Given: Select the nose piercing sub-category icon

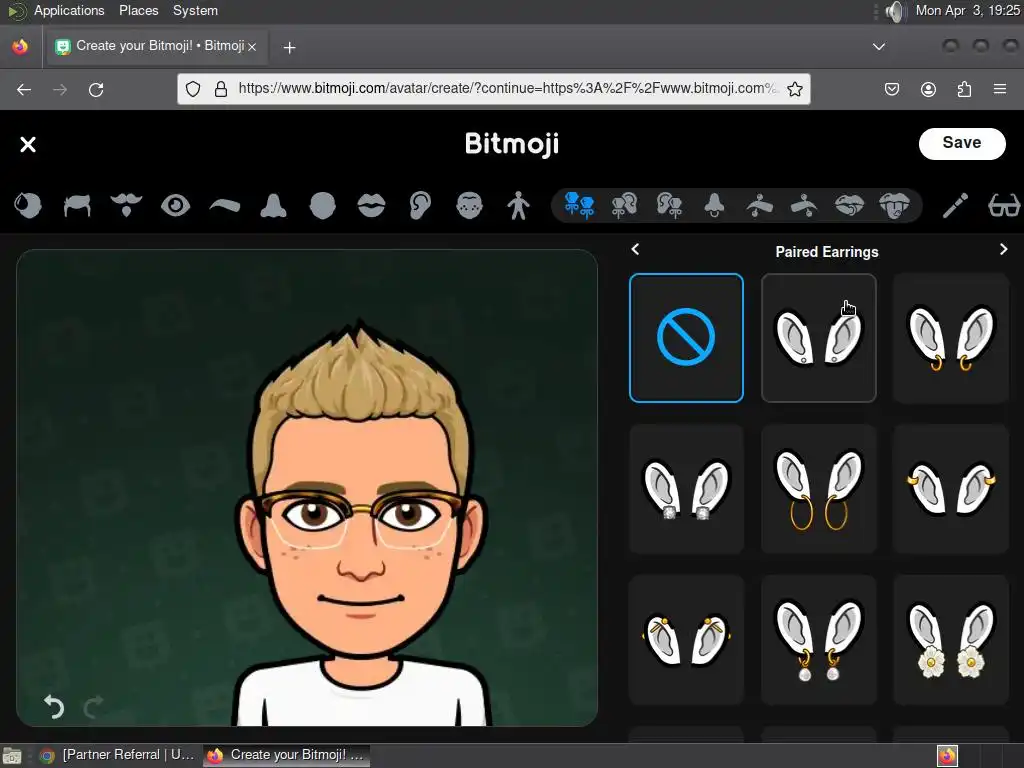Looking at the screenshot, I should 714,205.
